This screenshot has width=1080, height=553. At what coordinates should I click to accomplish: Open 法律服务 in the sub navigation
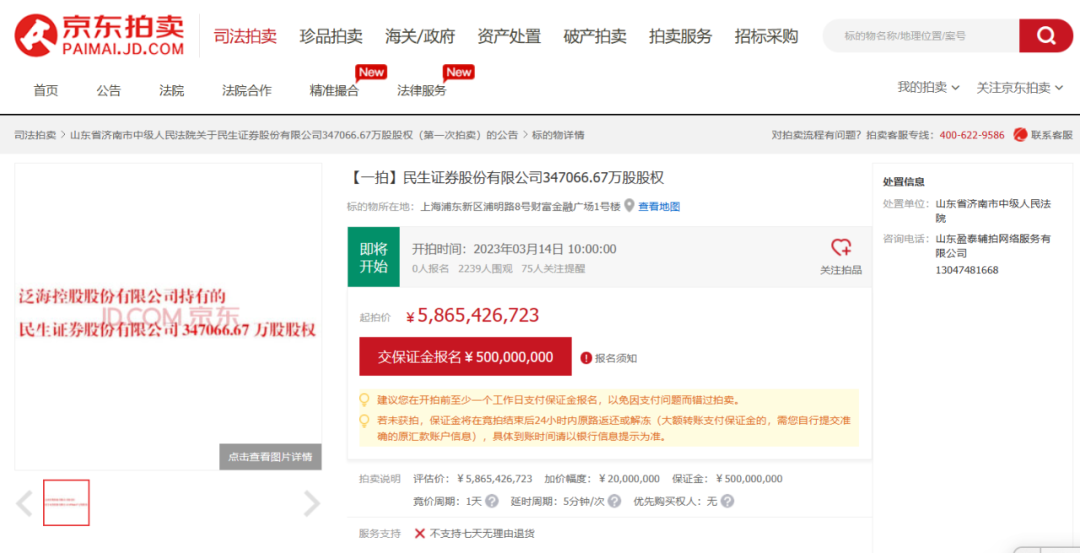click(422, 90)
